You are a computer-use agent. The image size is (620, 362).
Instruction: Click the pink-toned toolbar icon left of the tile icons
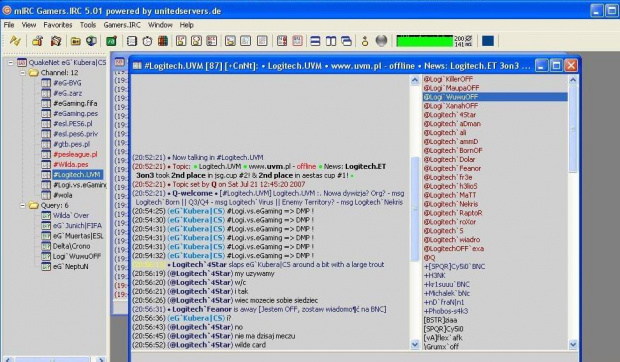[x=297, y=41]
